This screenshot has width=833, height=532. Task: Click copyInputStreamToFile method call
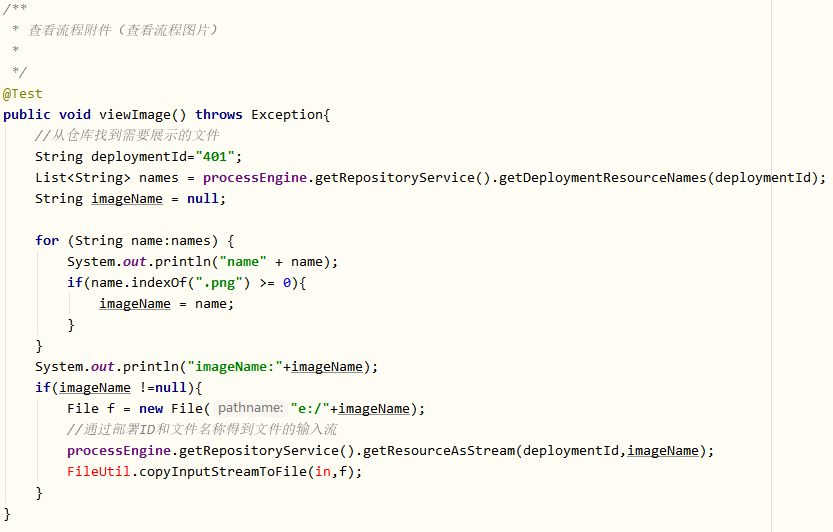point(223,471)
